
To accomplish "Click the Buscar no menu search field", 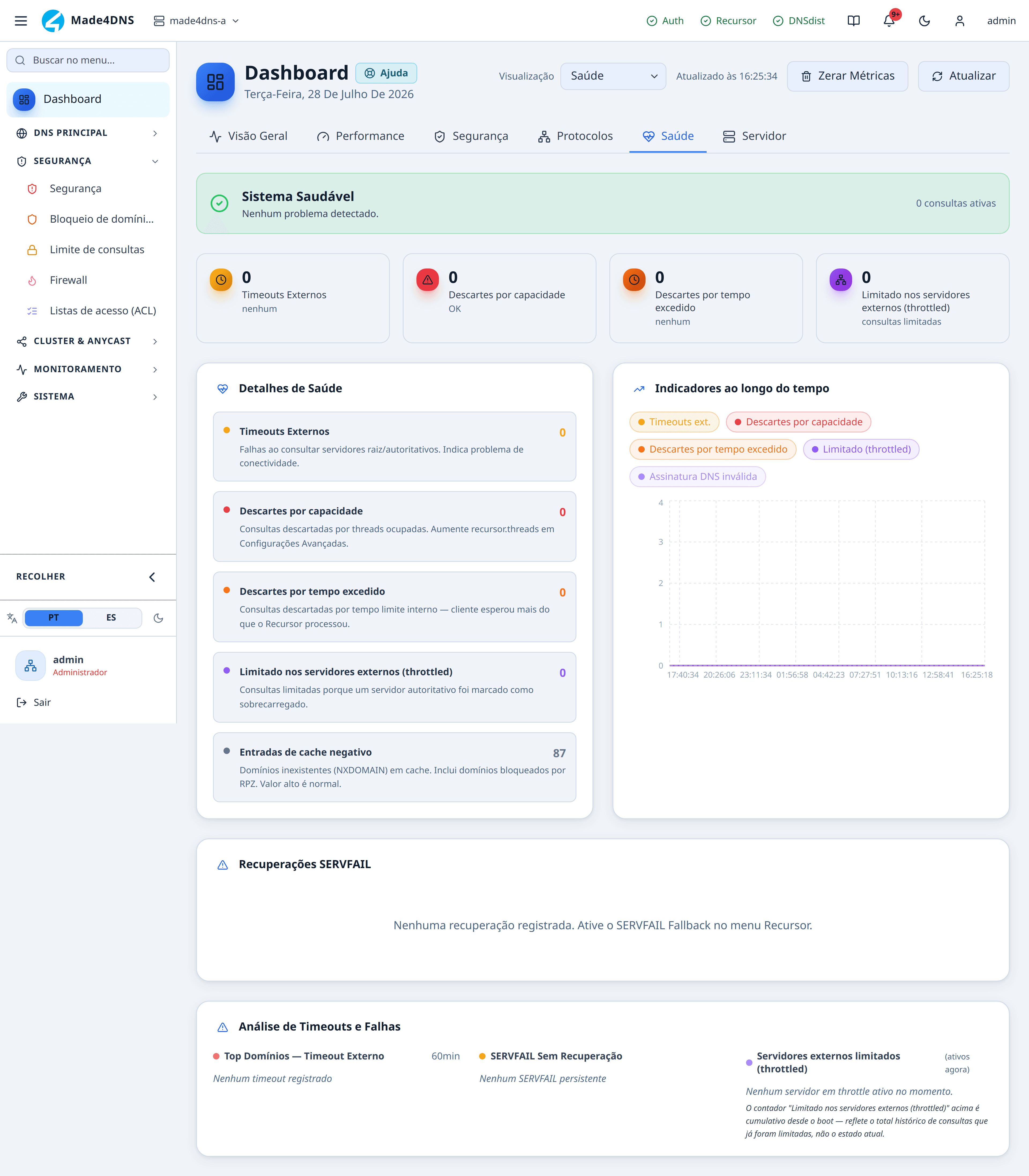I will [x=88, y=60].
